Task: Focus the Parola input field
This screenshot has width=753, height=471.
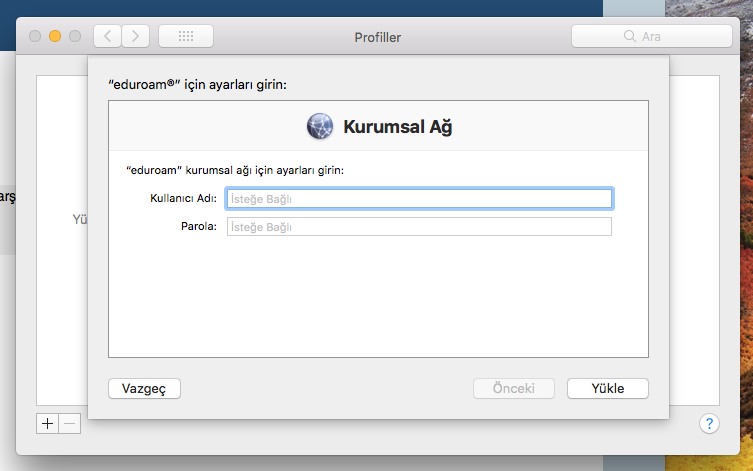Action: point(419,227)
